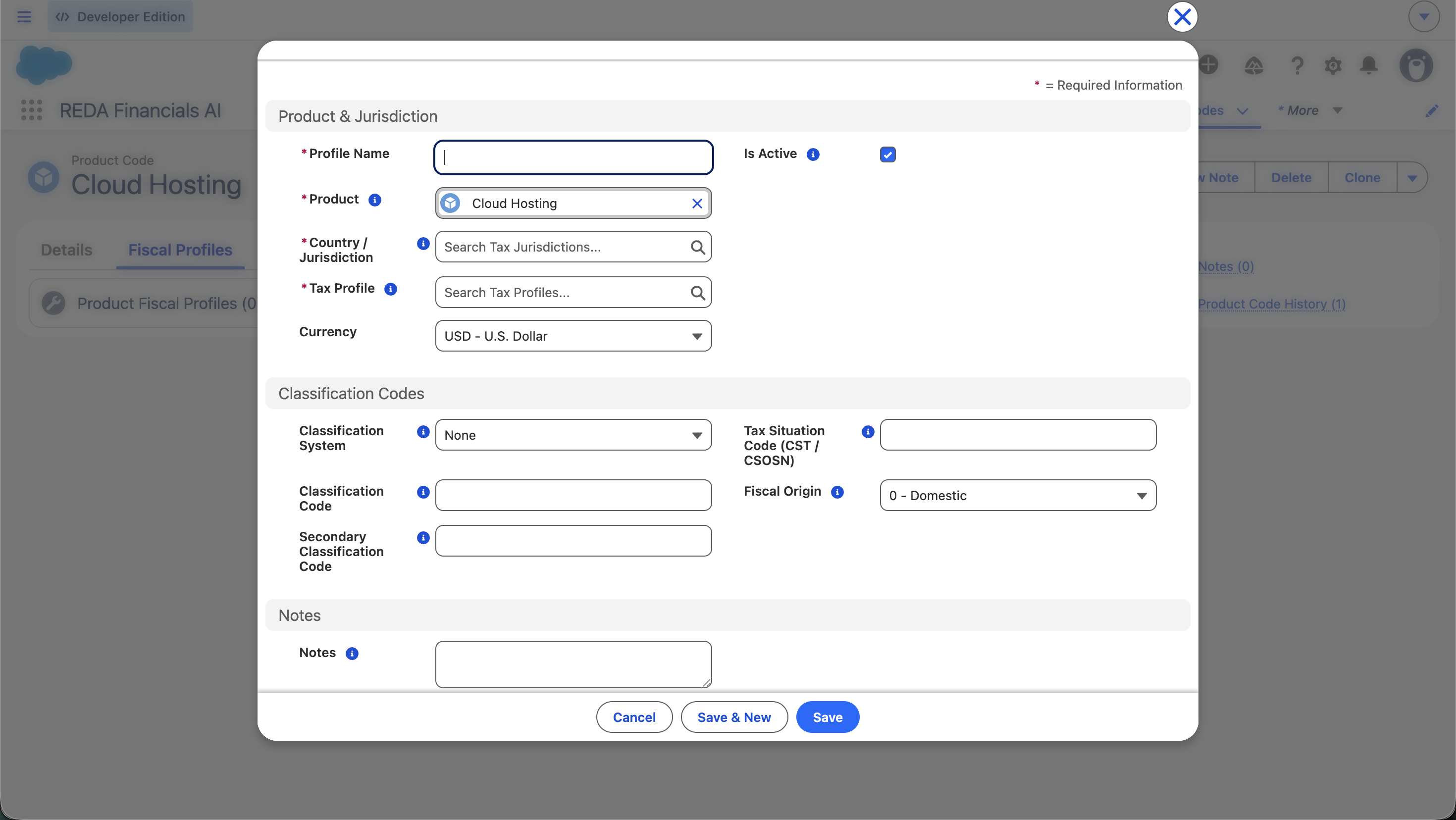Open the More navigation dropdown
The height and width of the screenshot is (820, 1456).
point(1309,110)
